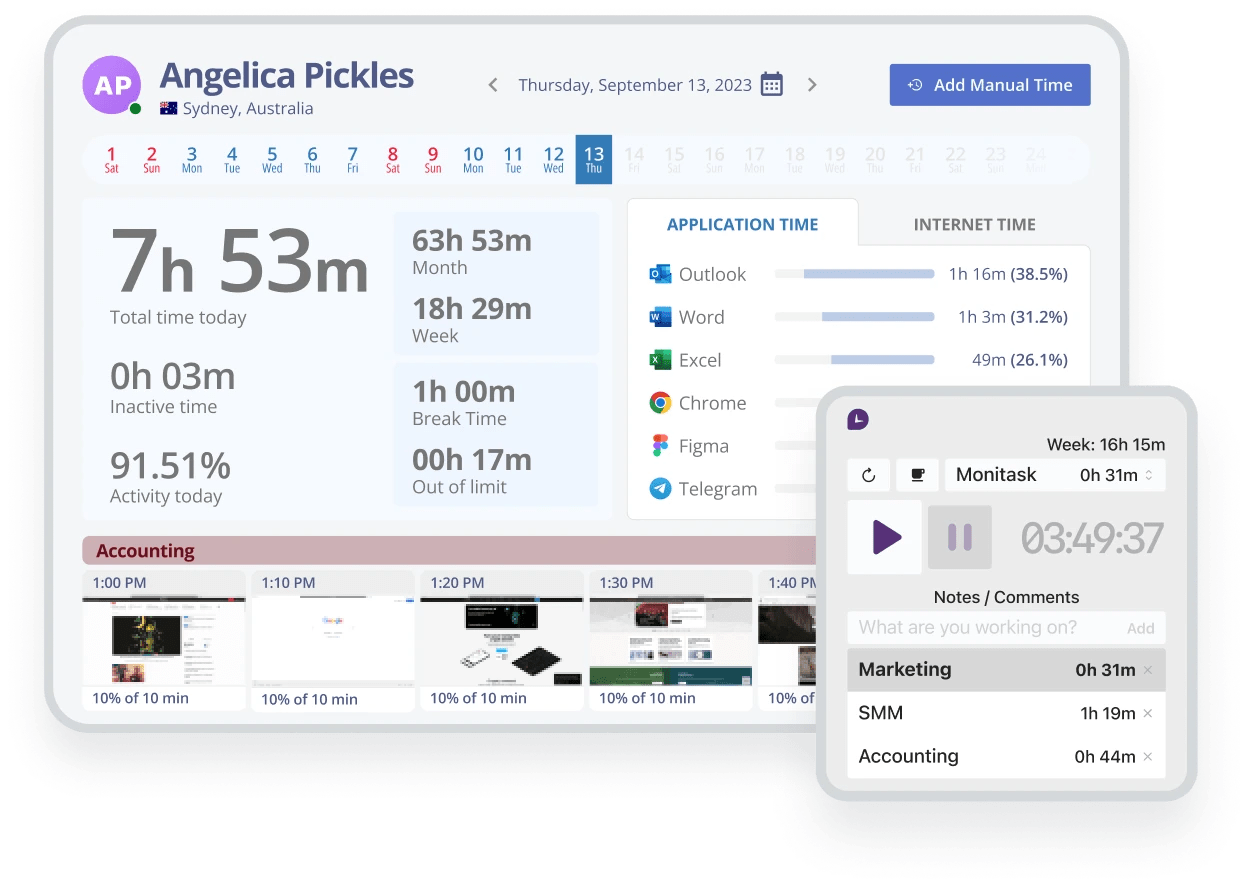Open the calendar icon next to the date

[771, 85]
